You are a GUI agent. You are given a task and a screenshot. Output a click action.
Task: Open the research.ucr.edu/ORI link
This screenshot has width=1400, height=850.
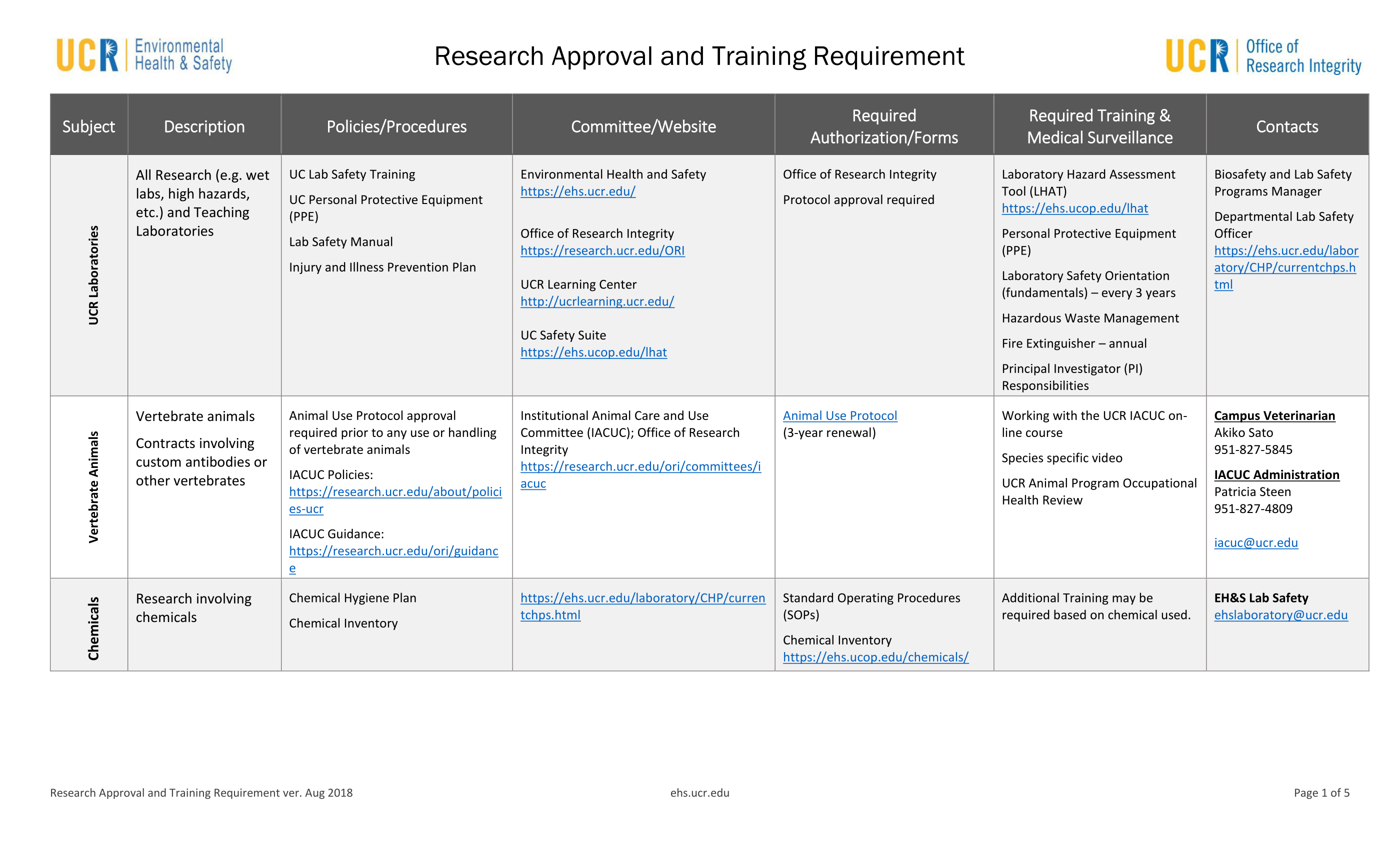point(602,250)
